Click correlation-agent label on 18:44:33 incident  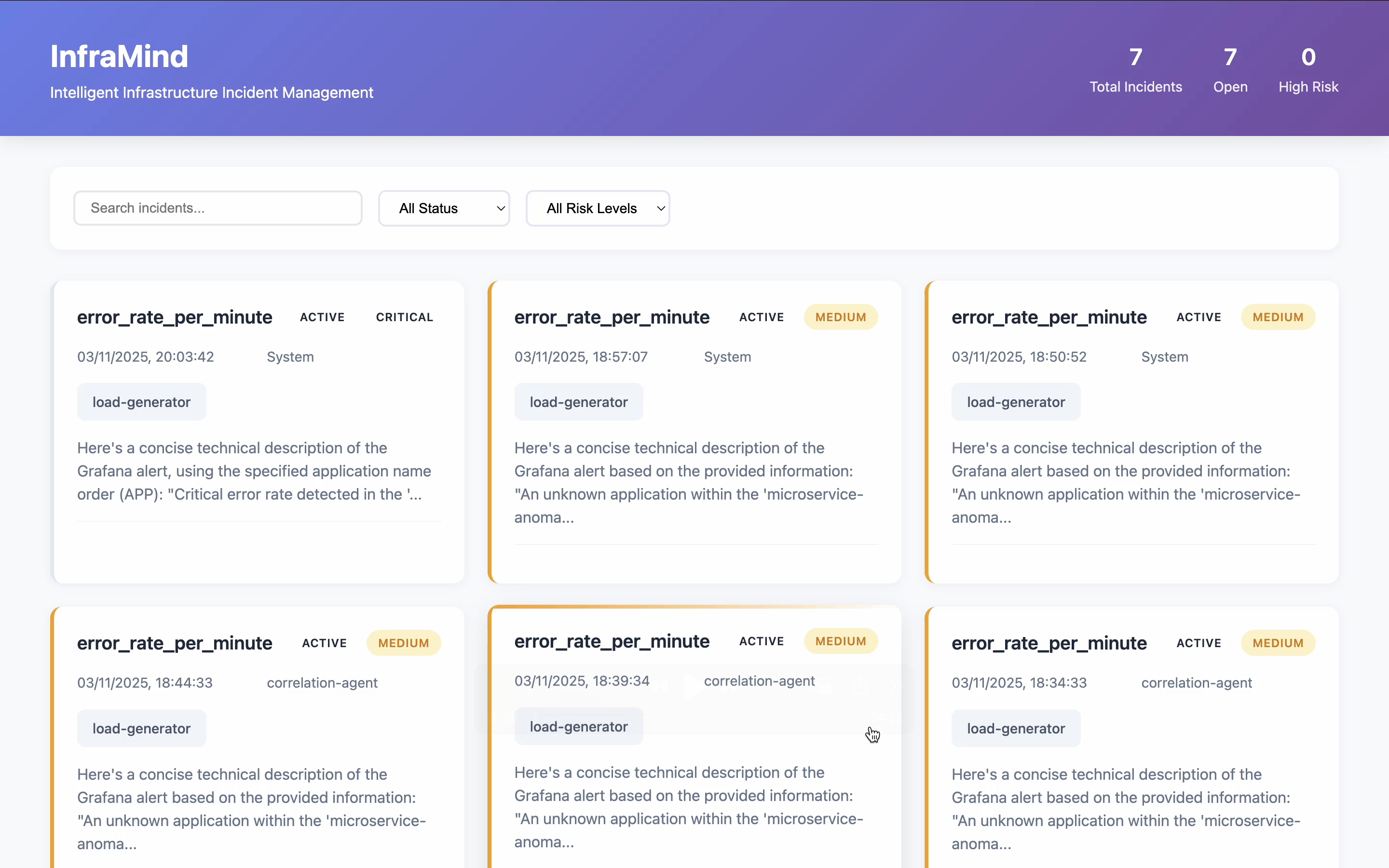[322, 683]
